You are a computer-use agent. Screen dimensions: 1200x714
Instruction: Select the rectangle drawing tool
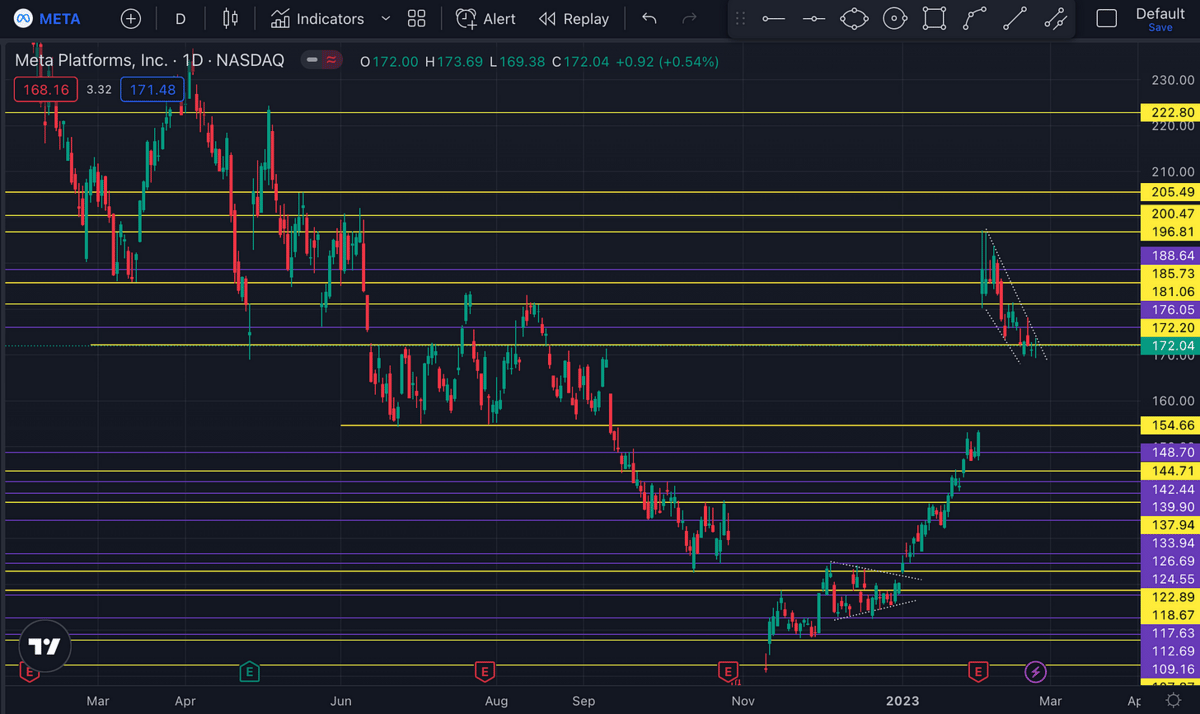pos(934,19)
